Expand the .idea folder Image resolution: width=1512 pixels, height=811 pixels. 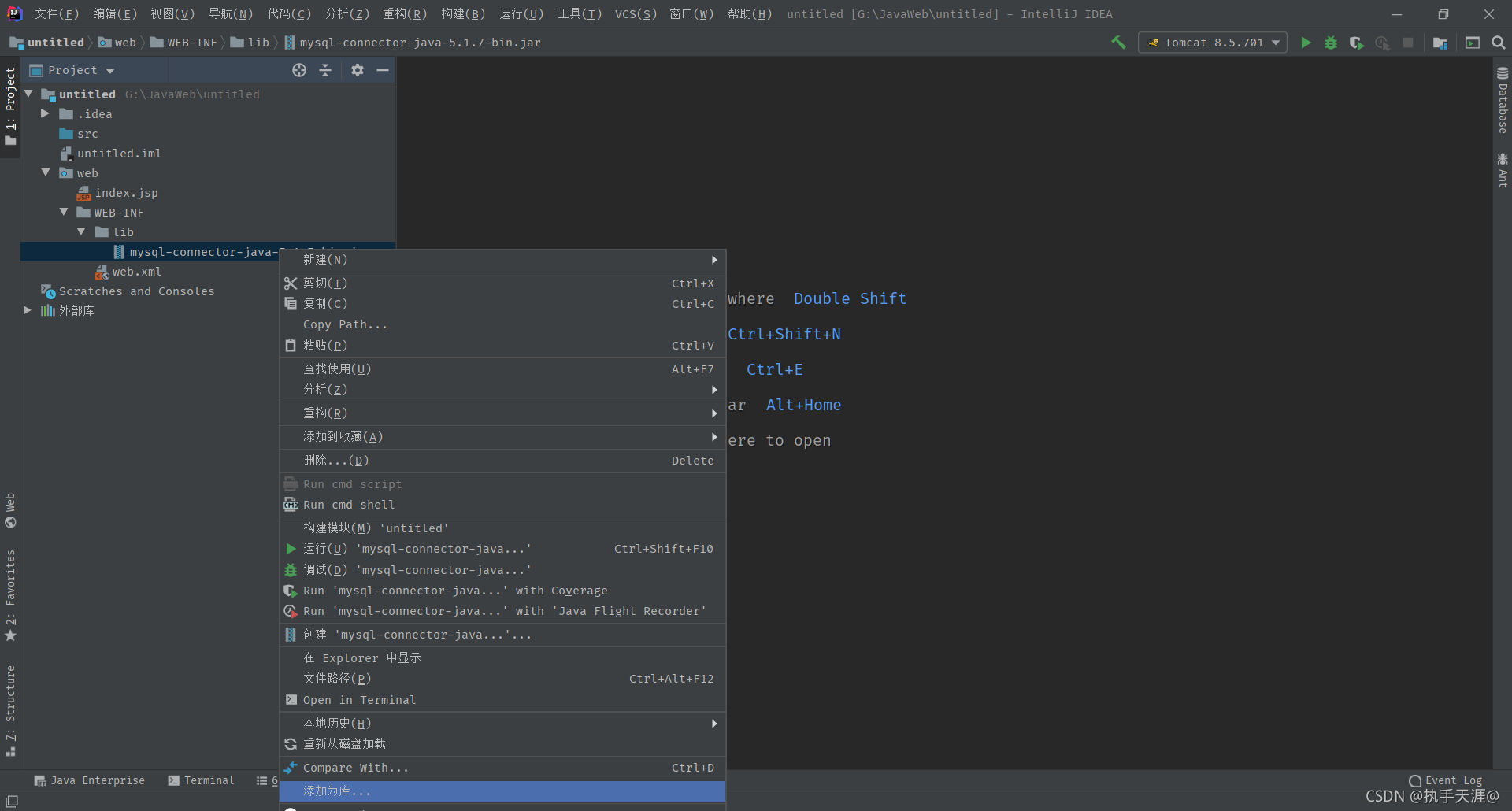point(46,113)
